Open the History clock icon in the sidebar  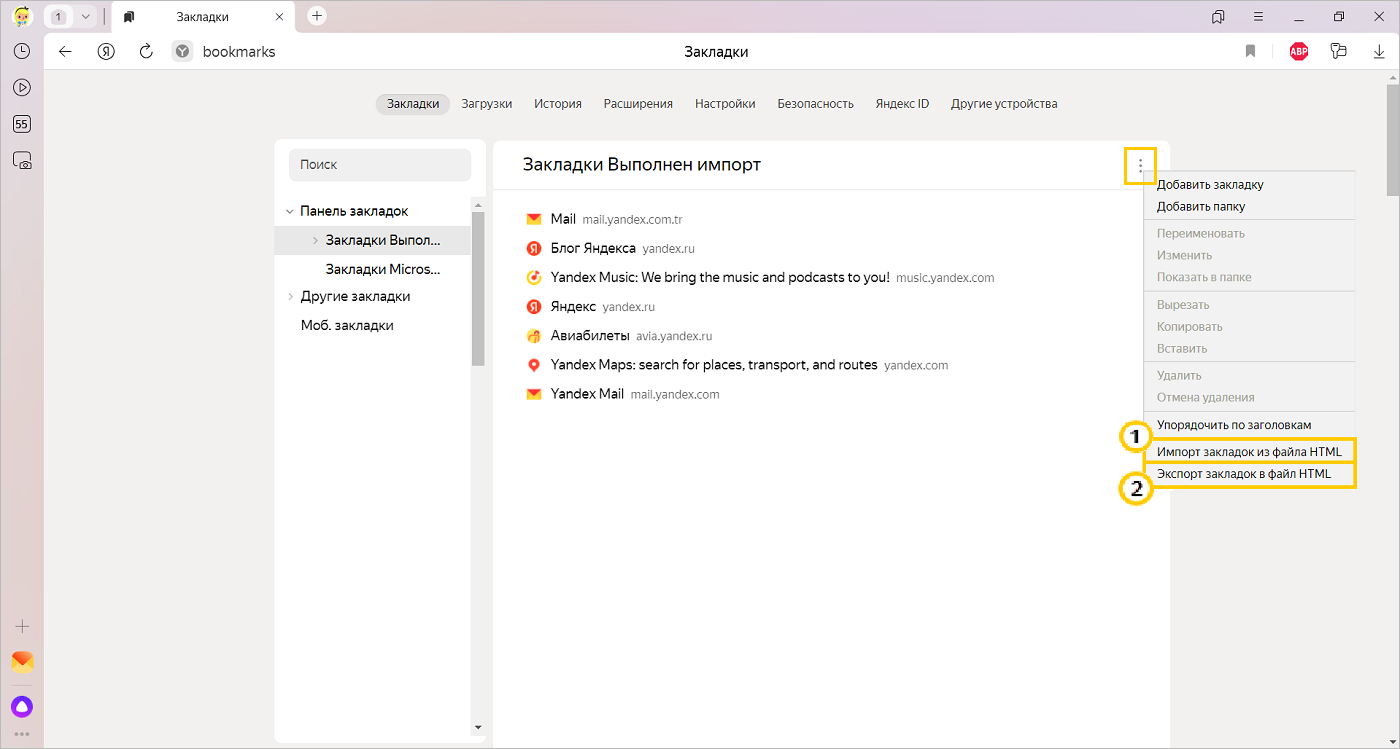tap(21, 51)
